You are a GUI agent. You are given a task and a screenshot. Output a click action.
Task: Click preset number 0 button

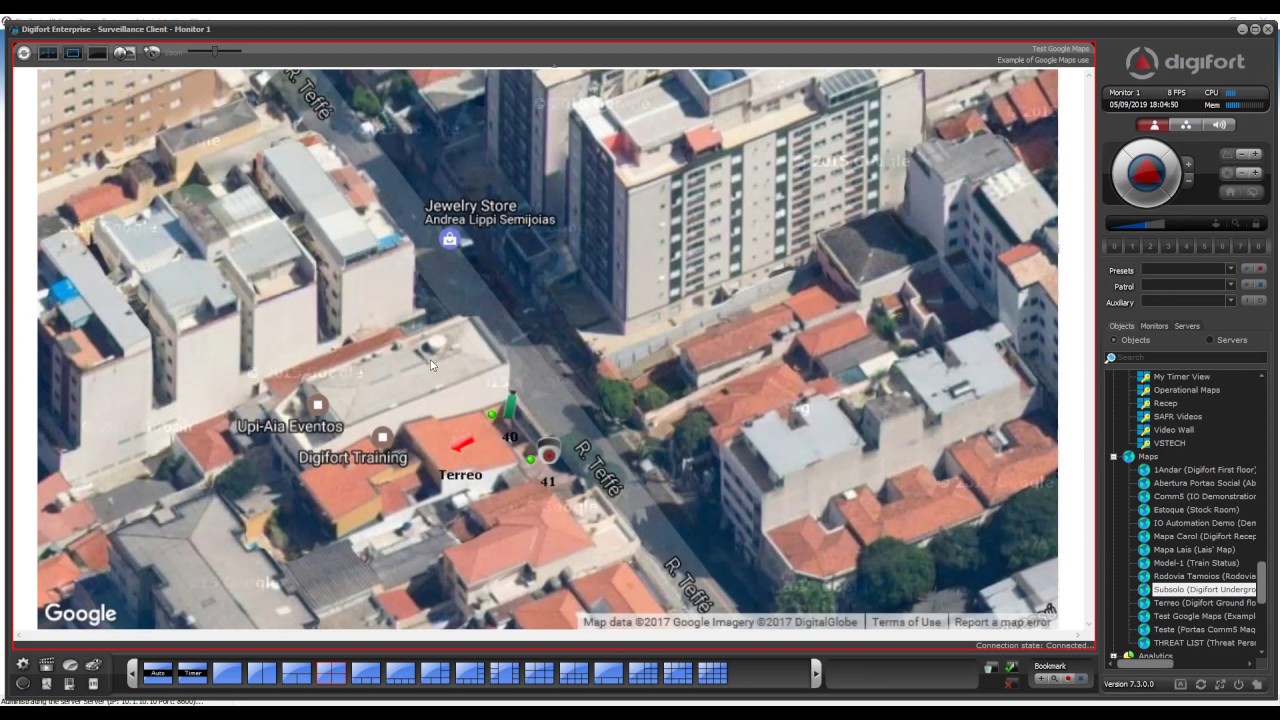click(x=1114, y=246)
